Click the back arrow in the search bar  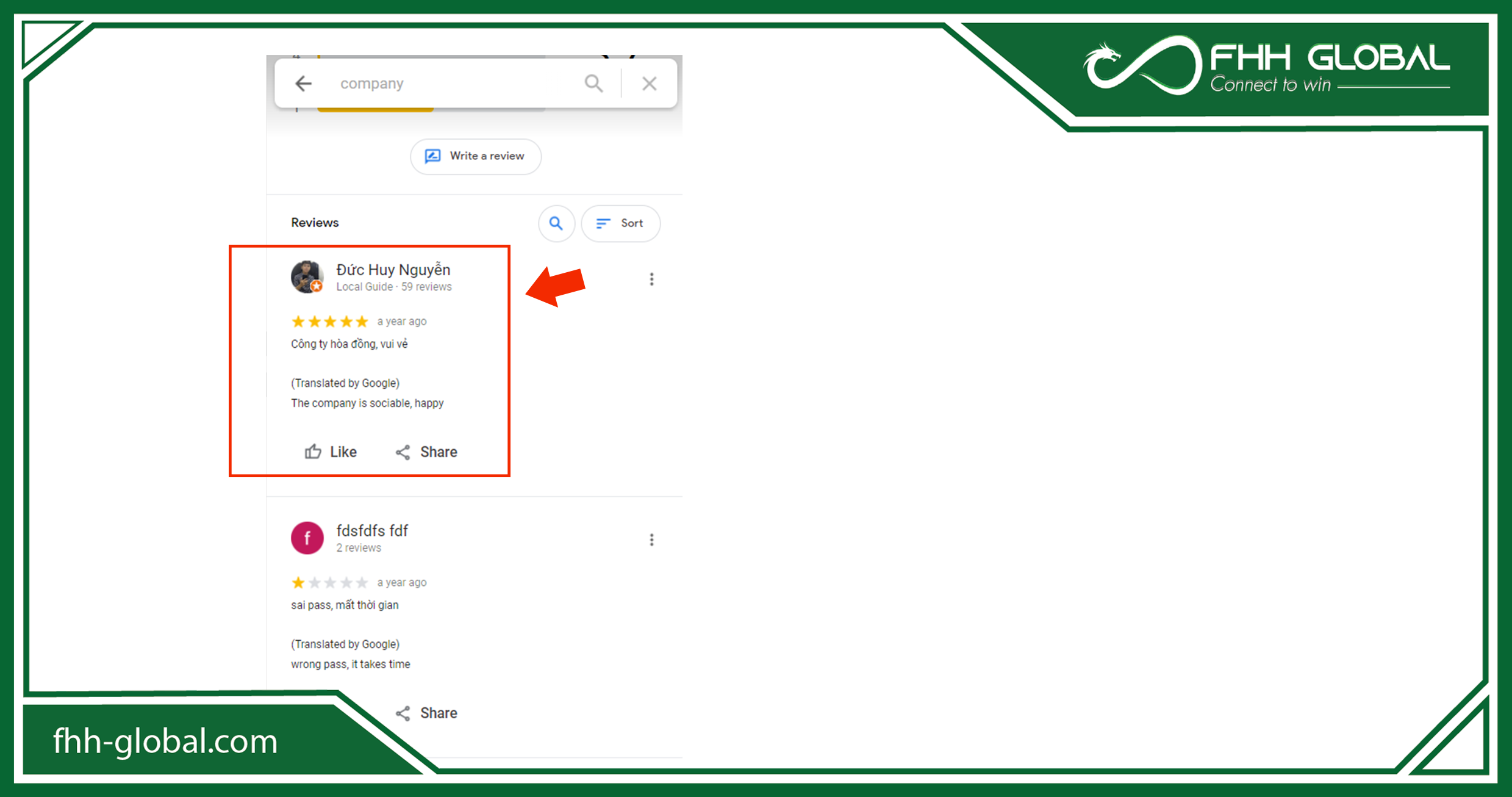coord(303,83)
